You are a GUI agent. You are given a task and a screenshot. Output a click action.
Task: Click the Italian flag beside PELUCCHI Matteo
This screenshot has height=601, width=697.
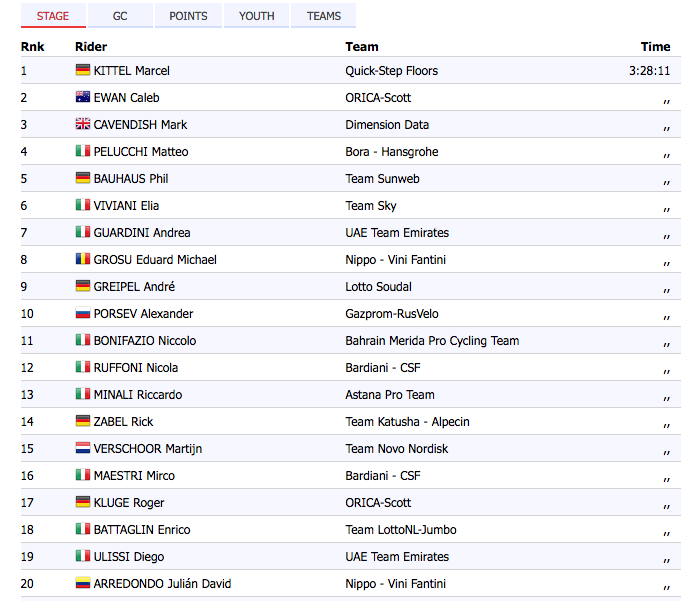click(83, 152)
